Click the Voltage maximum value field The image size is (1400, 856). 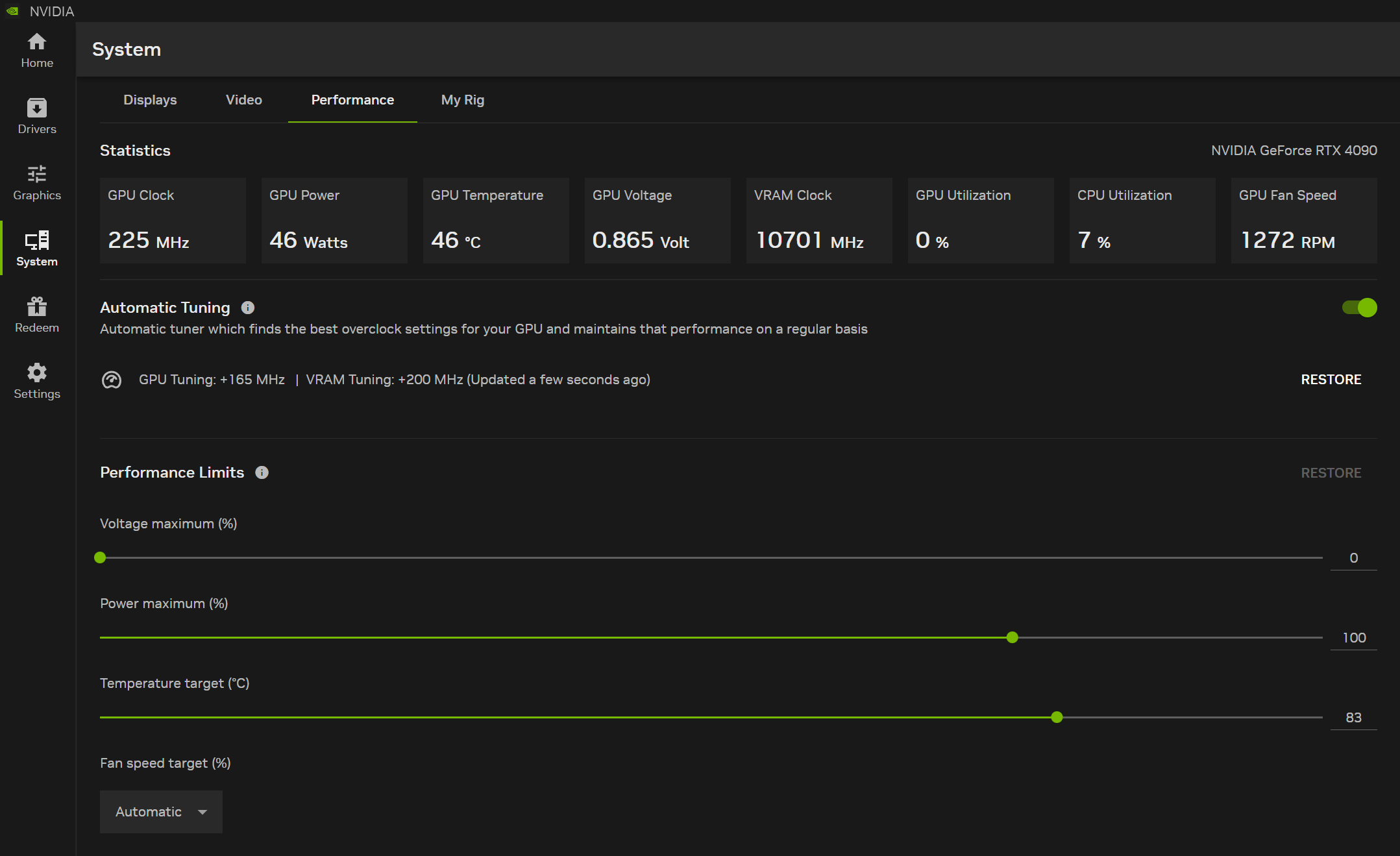click(1353, 558)
